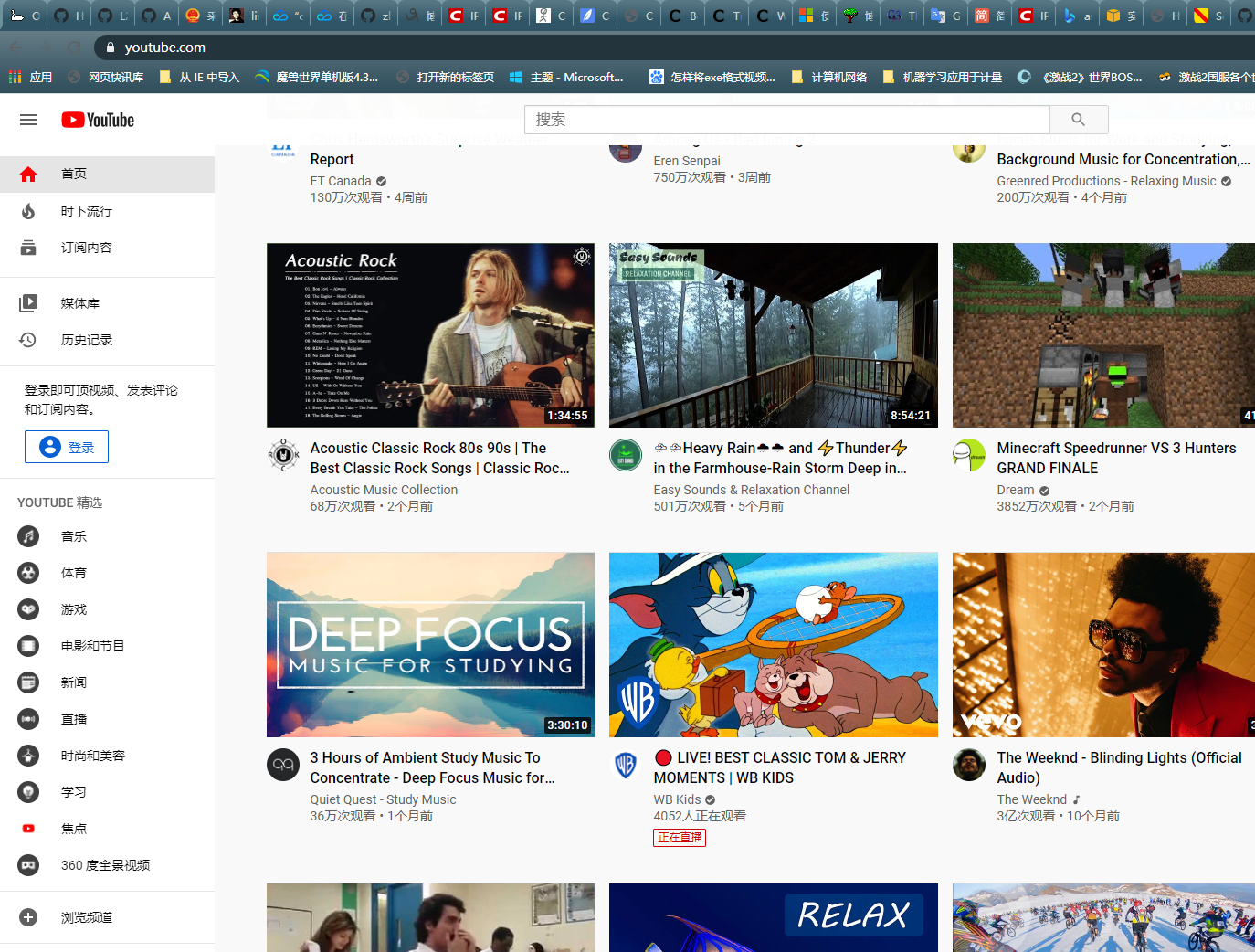
Task: Open the WB Kids channel avatar
Action: [x=626, y=765]
